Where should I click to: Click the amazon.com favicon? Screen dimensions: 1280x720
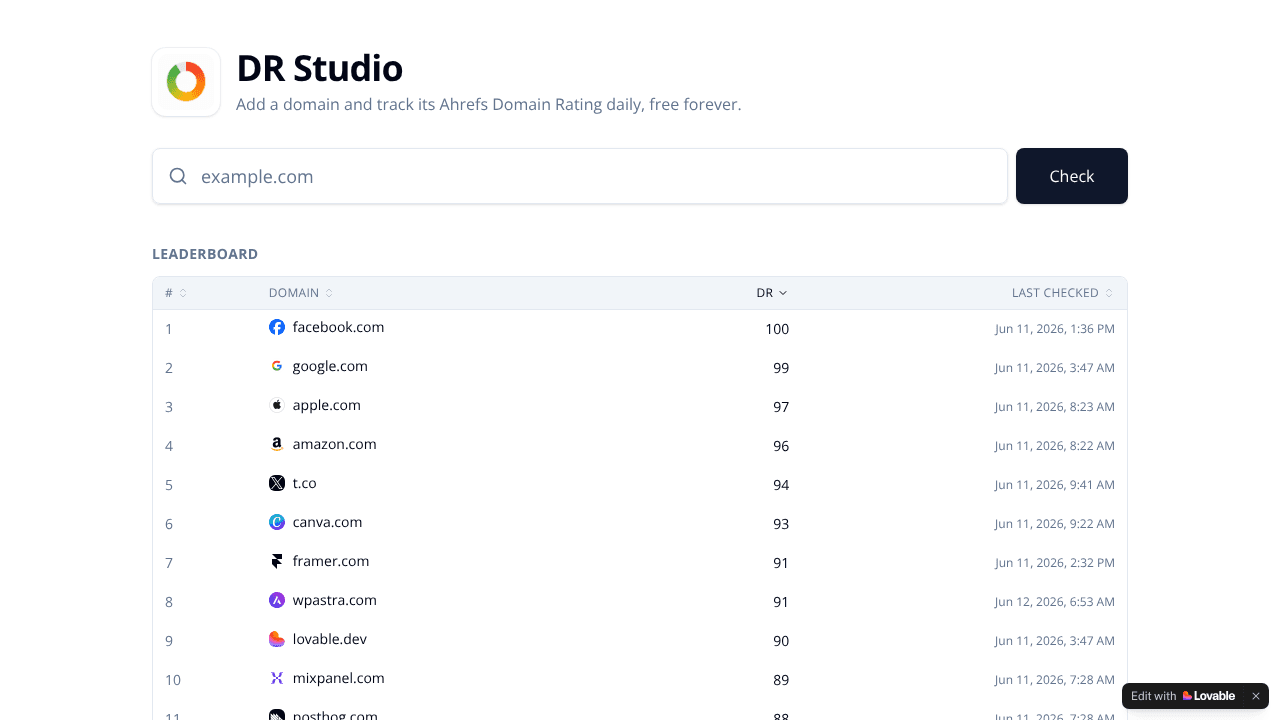pos(277,444)
